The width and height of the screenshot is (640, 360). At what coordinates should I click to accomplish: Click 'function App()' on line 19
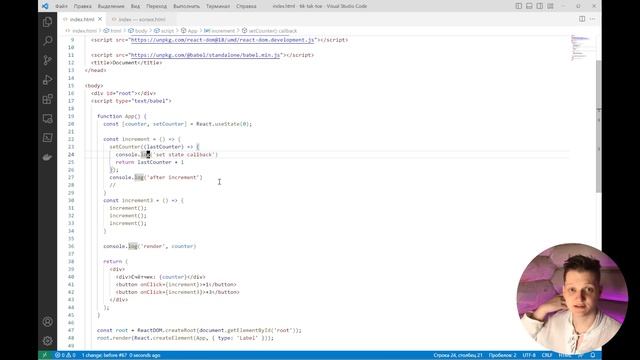[x=118, y=116]
